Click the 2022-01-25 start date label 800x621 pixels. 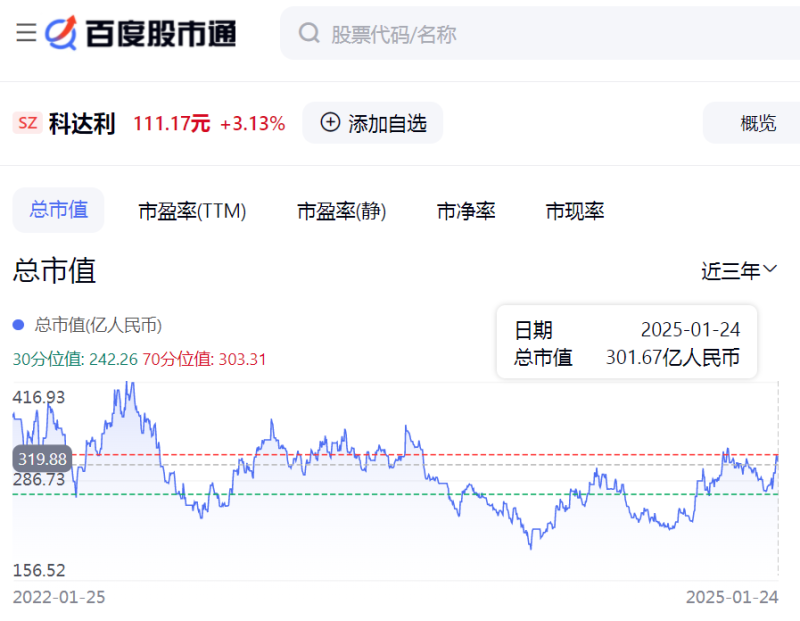[x=59, y=597]
